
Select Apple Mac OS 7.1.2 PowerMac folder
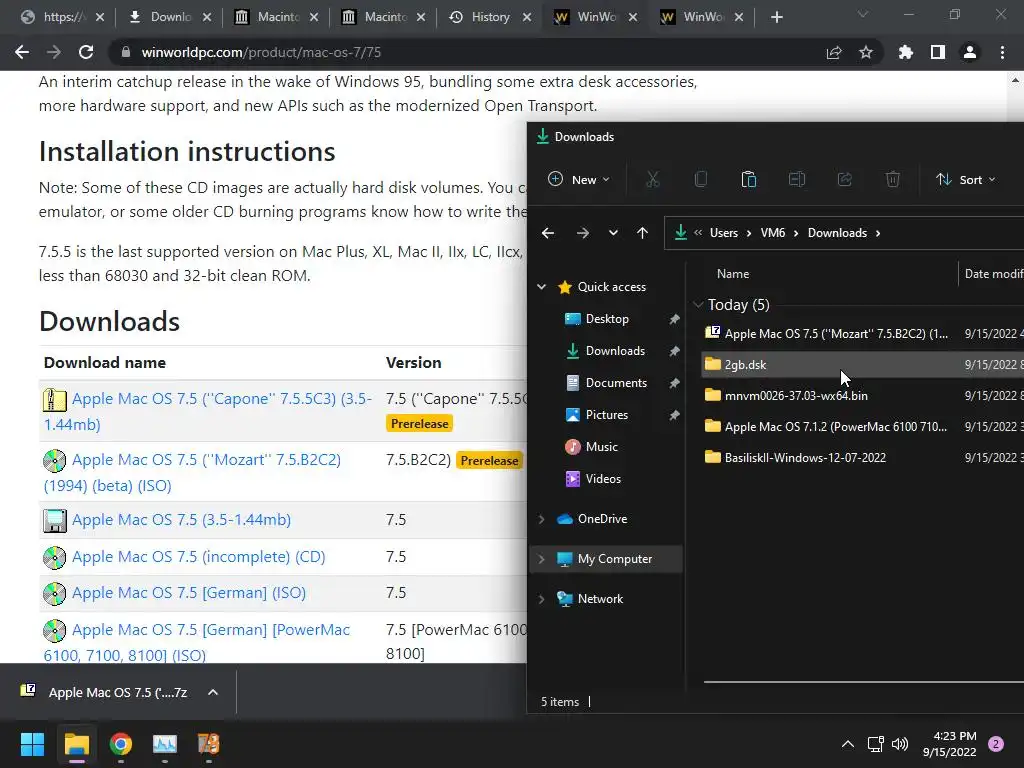click(862, 426)
